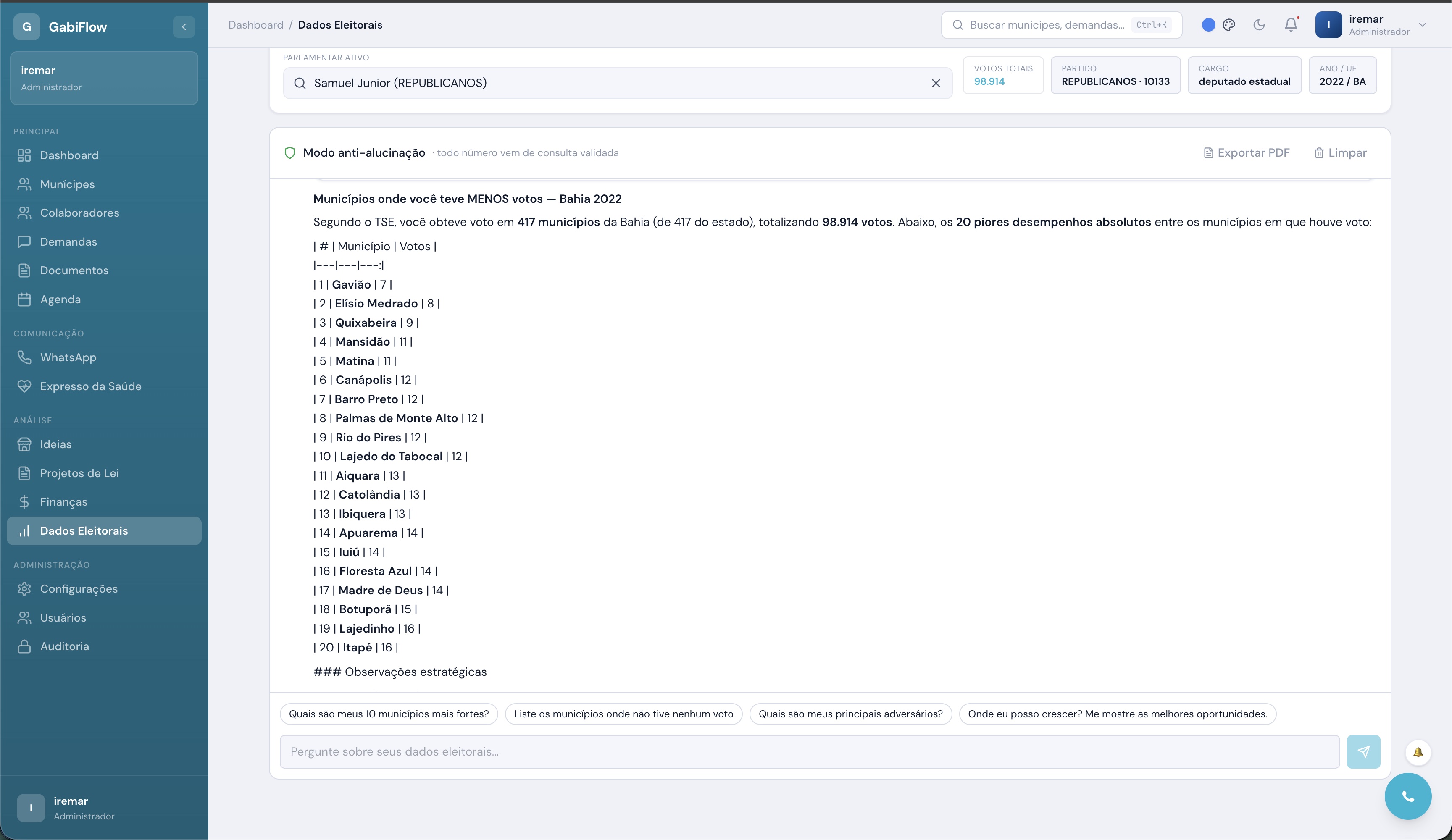This screenshot has height=840, width=1452.
Task: Focus the Pergunte sobre seus dados input
Action: click(x=810, y=751)
